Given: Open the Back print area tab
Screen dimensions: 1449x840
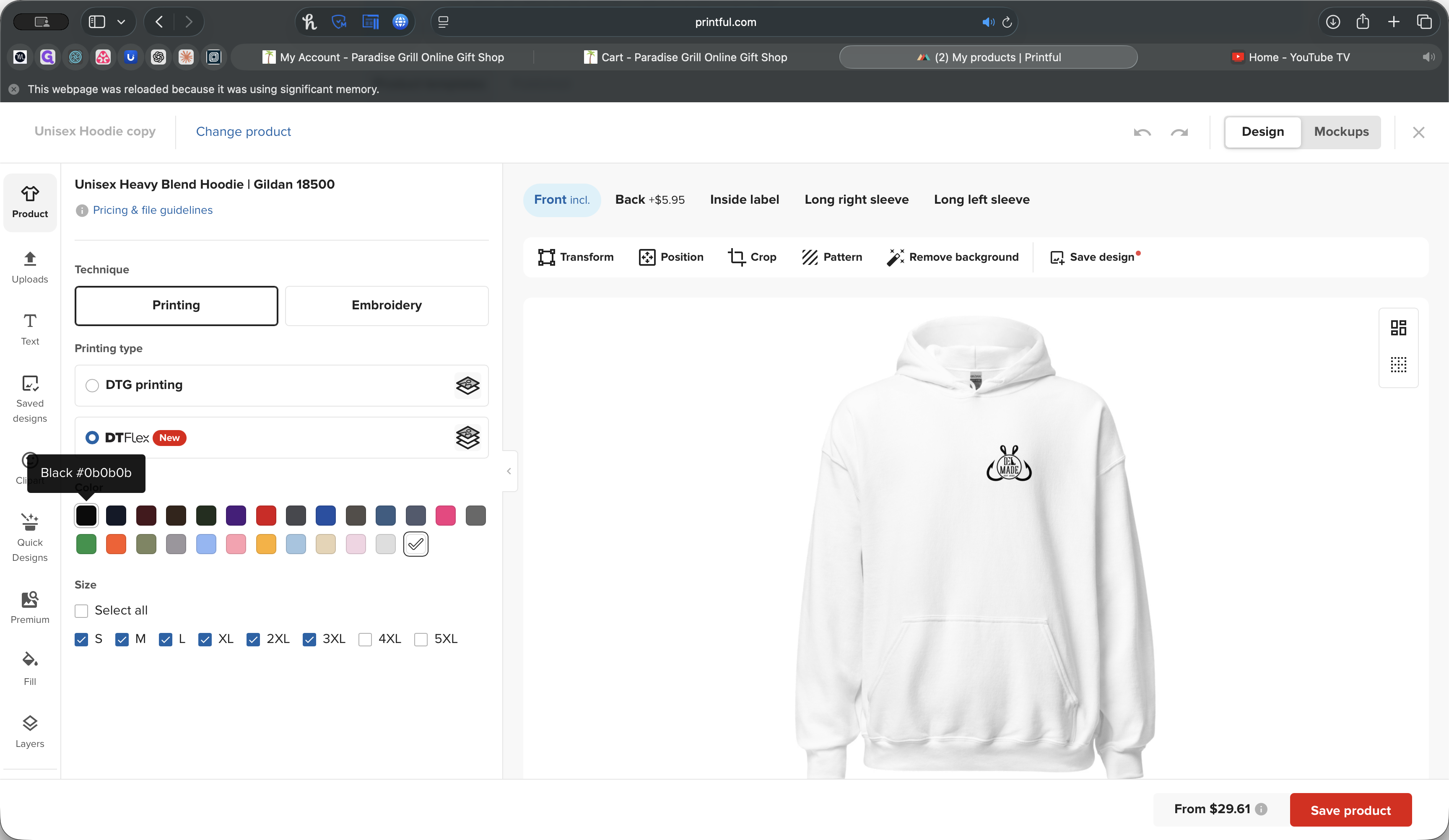Looking at the screenshot, I should (649, 200).
